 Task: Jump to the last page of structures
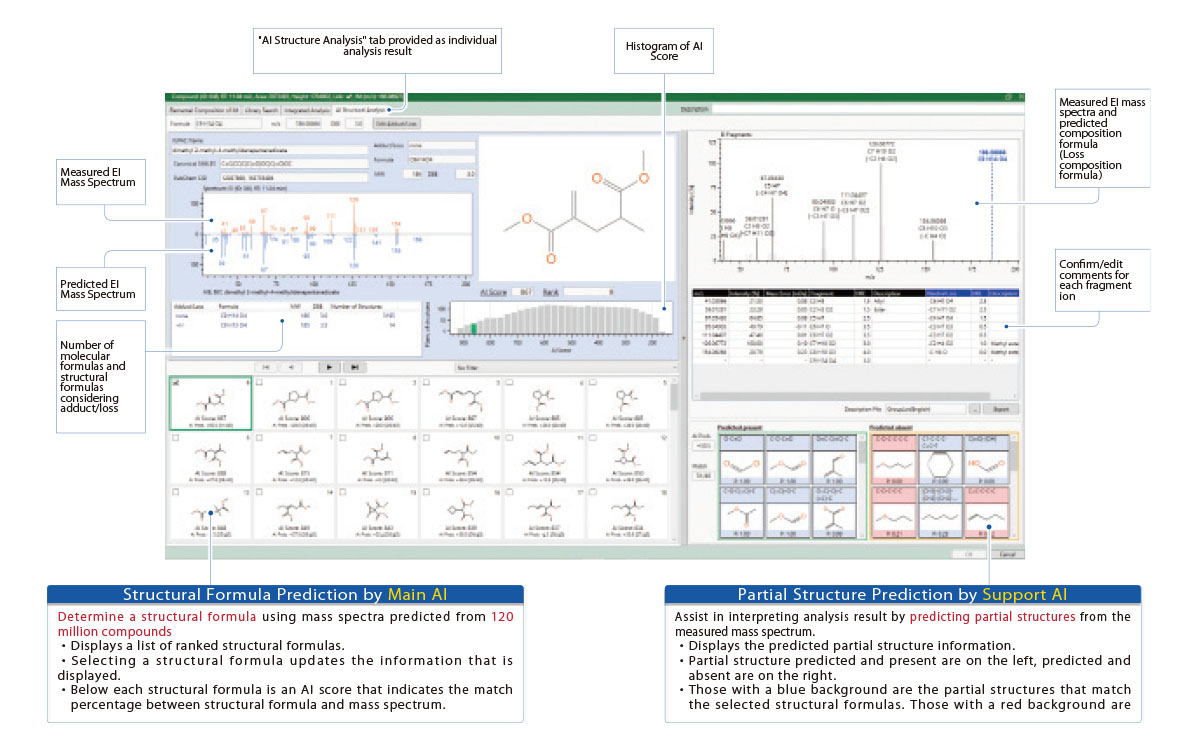coord(355,367)
